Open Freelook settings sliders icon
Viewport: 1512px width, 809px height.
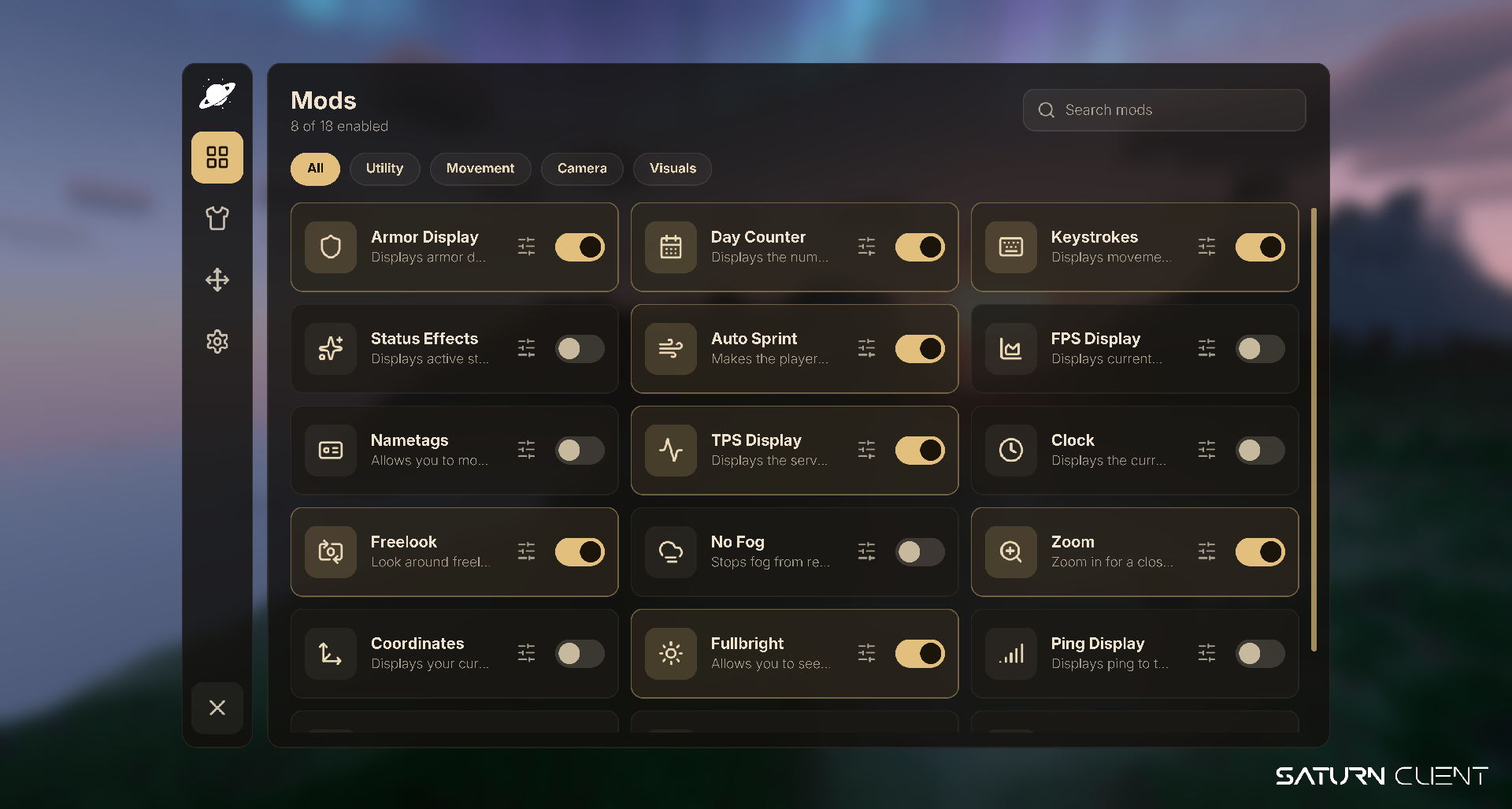pos(526,551)
